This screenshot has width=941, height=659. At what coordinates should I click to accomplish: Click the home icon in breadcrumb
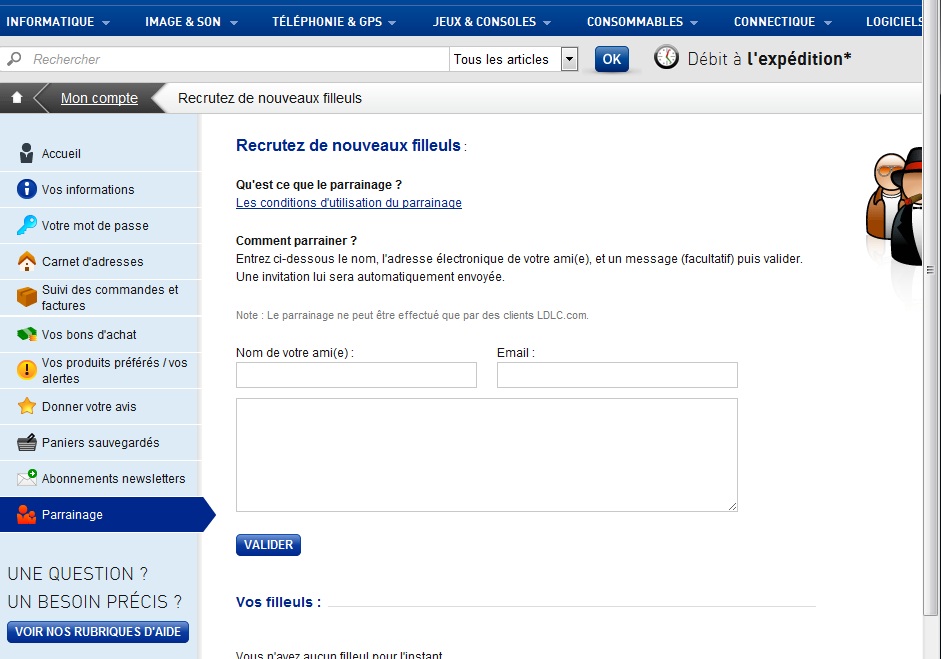pos(17,98)
